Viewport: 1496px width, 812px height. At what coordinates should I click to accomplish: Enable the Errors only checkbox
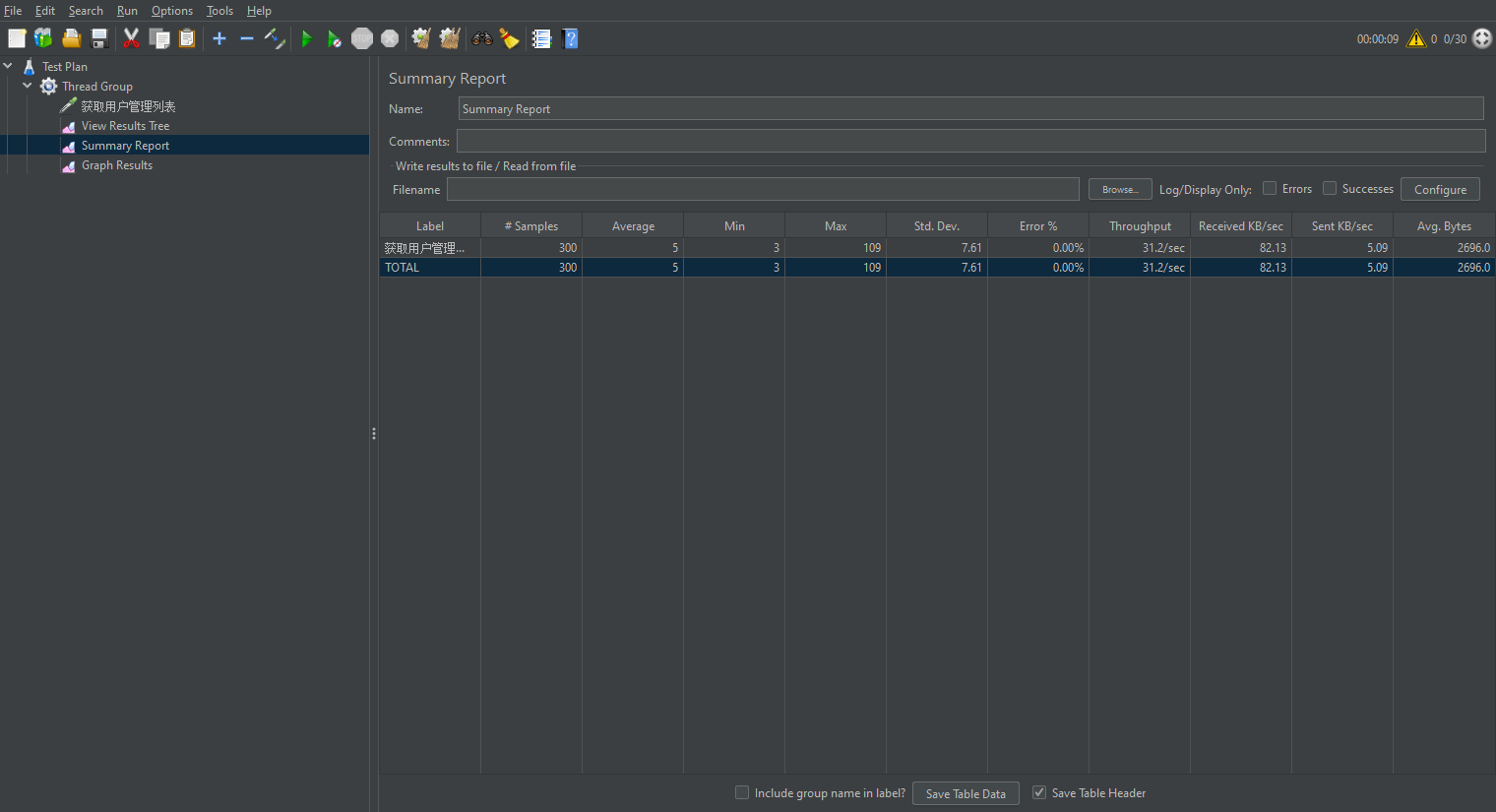point(1270,188)
